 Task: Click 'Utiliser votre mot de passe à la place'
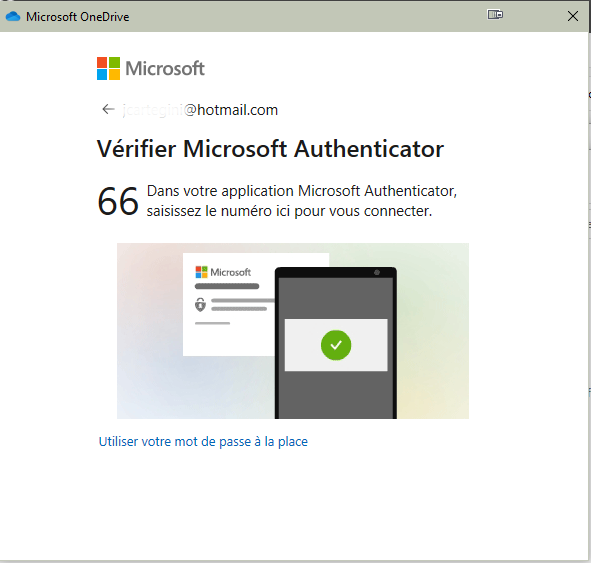coord(203,441)
